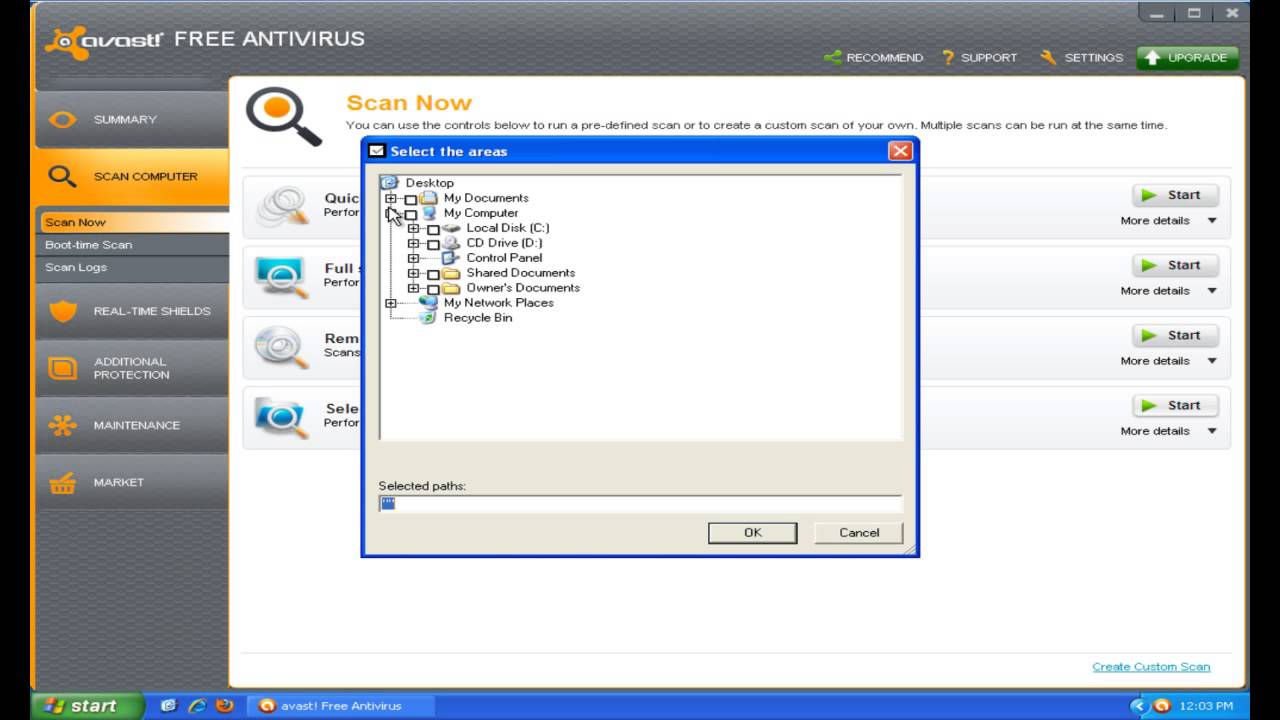
Task: Select Boot-time Scan submenu item
Action: [134, 245]
